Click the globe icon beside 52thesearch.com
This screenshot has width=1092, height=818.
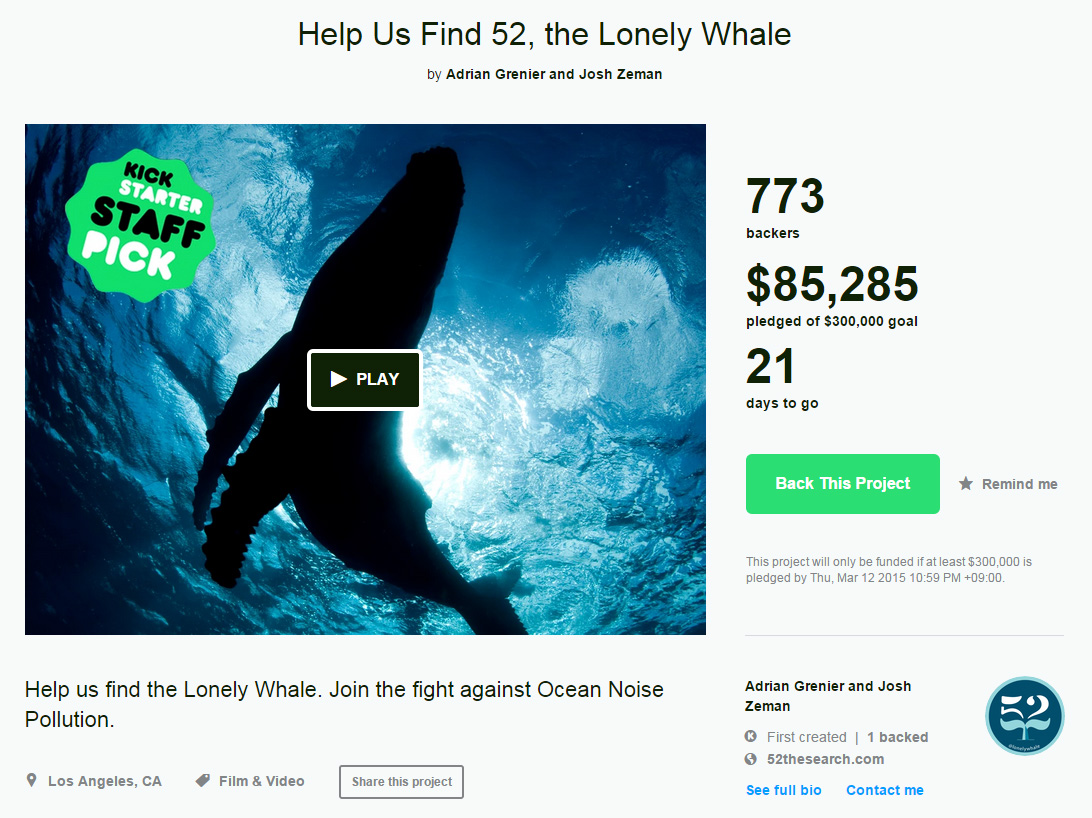[x=751, y=759]
